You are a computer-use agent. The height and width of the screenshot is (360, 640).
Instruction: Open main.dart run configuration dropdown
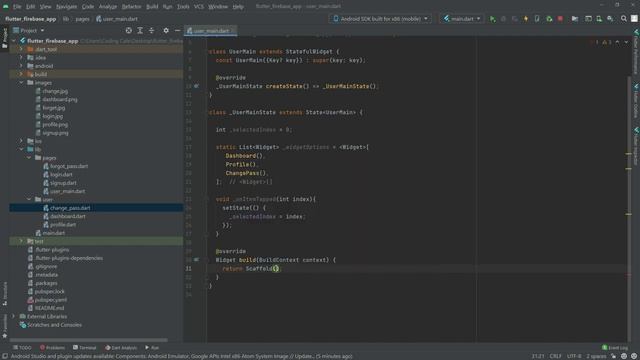click(x=462, y=19)
